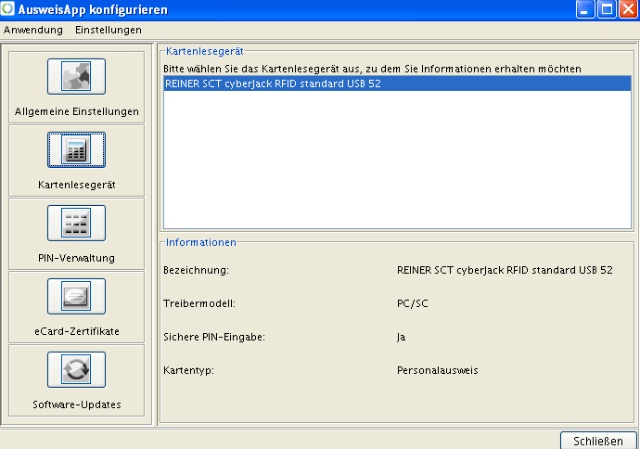
Task: Click the PC/SC driver model value
Action: (x=412, y=304)
